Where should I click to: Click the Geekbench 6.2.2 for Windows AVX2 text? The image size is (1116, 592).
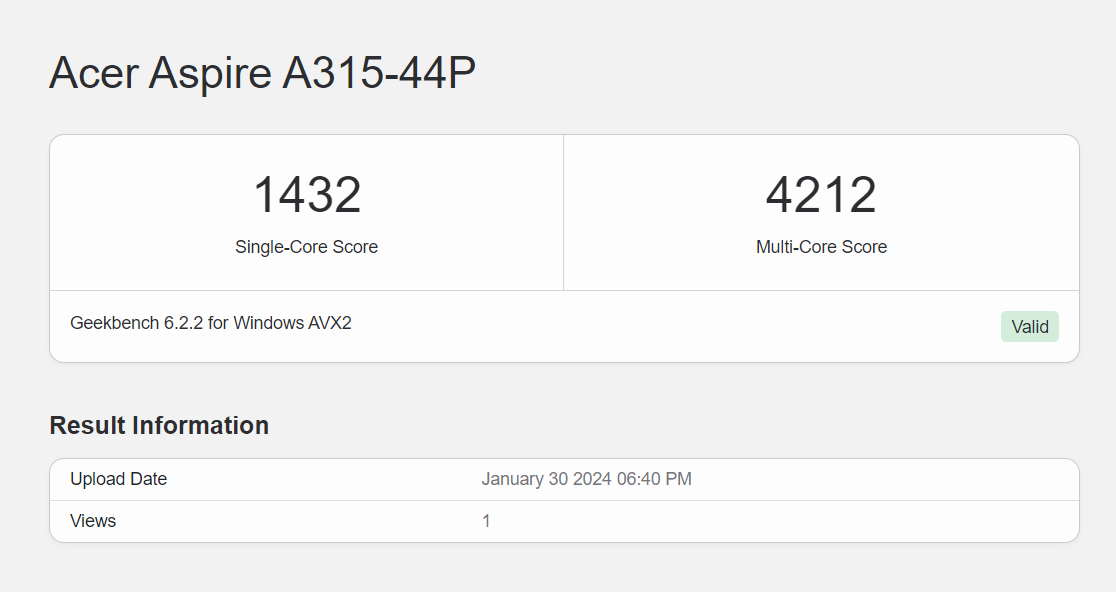[211, 323]
